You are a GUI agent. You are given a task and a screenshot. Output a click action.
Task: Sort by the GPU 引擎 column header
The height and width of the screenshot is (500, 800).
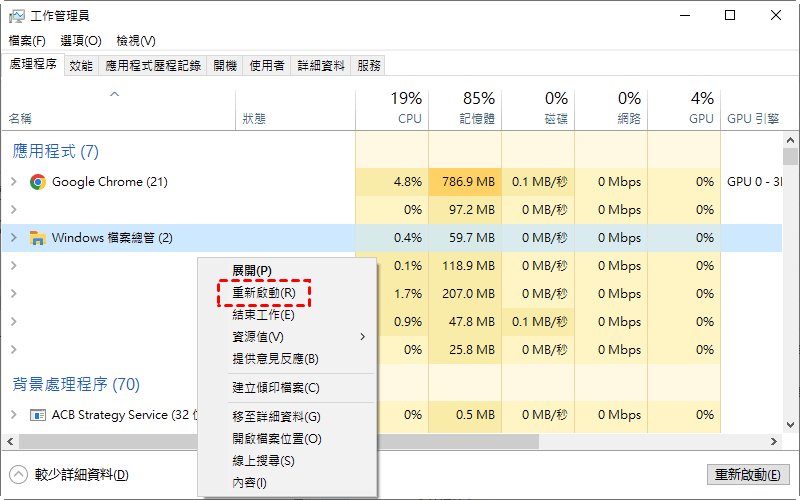753,119
